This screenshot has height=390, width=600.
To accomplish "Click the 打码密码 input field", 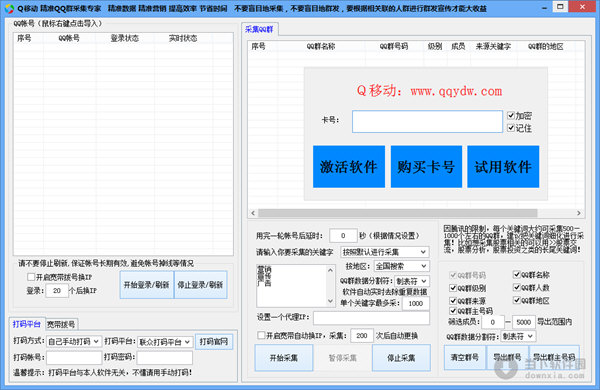I will 165,357.
